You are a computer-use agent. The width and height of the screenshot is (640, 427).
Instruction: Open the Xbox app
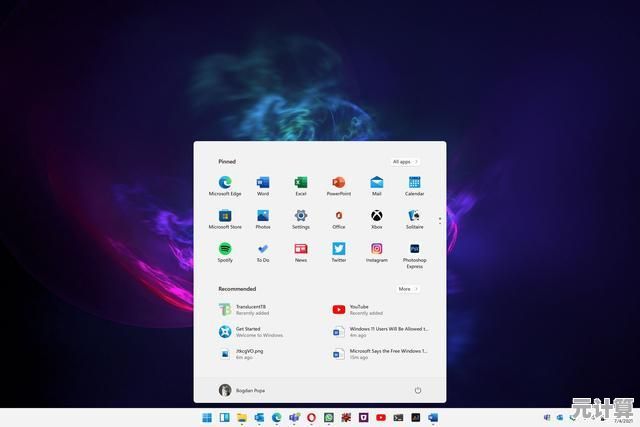[377, 219]
